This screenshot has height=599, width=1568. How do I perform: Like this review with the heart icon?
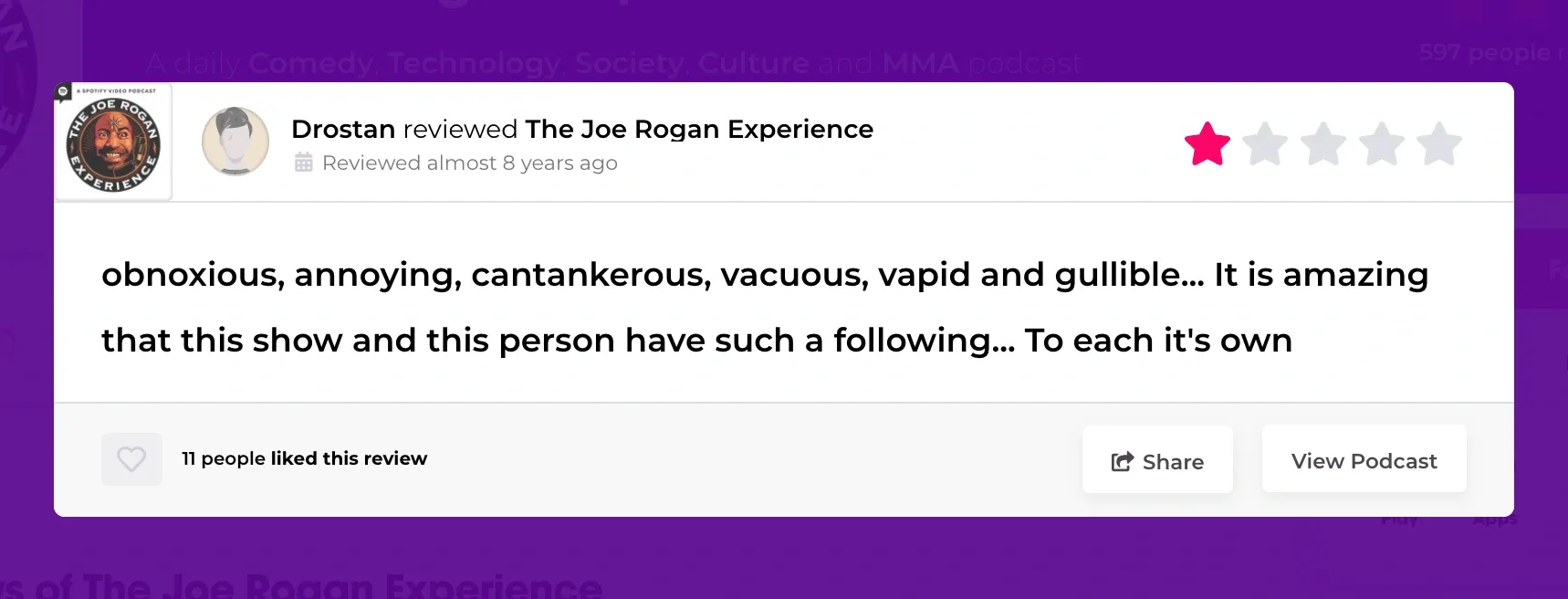click(x=131, y=458)
